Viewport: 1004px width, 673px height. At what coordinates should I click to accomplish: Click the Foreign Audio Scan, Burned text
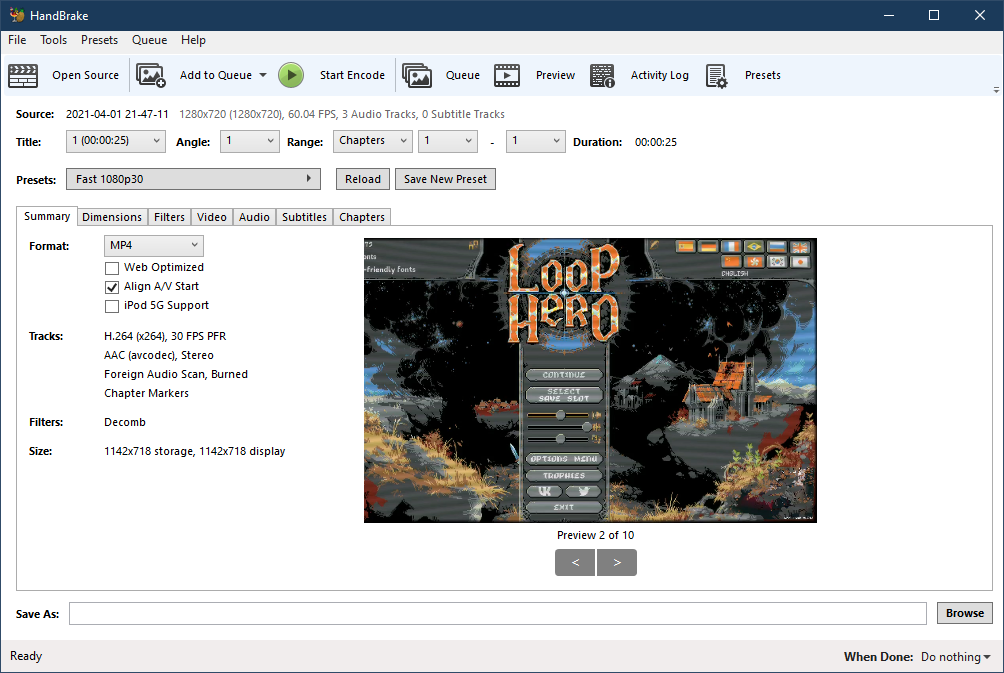[x=176, y=375]
